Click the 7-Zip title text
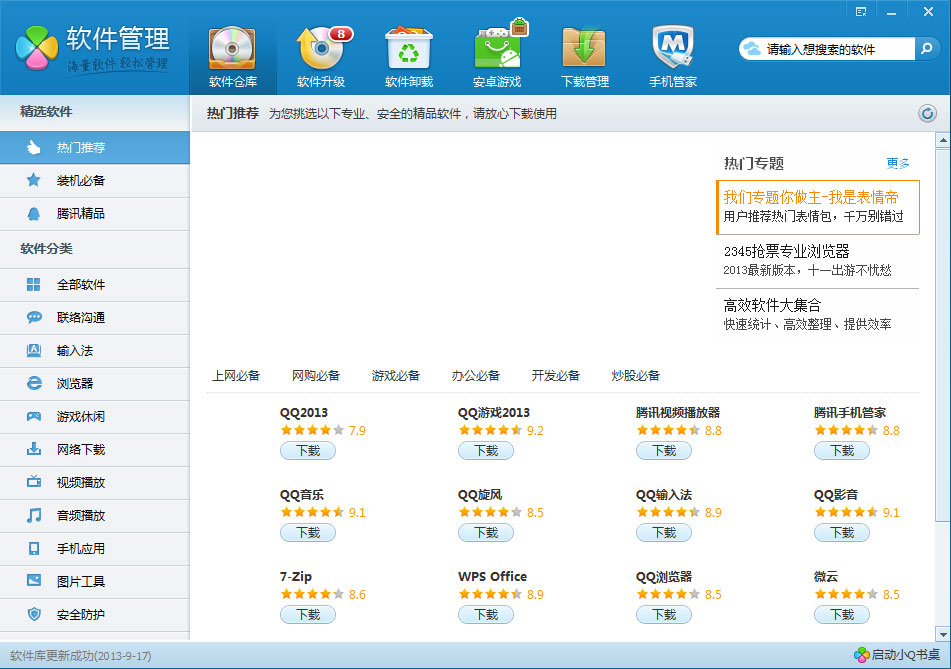The height and width of the screenshot is (669, 951). pos(296,576)
